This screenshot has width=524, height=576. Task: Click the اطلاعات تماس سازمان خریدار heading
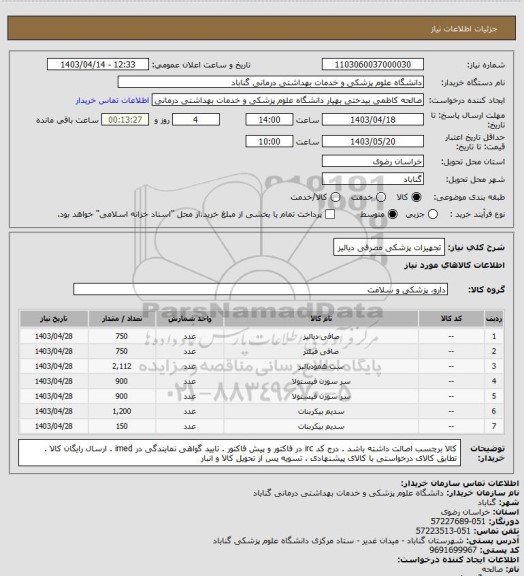coord(460,483)
